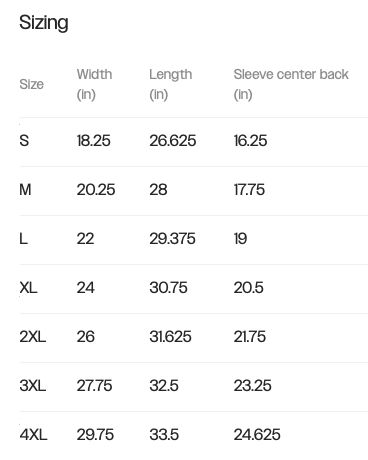Select the 3XL size row label
The width and height of the screenshot is (368, 460).
(x=33, y=386)
